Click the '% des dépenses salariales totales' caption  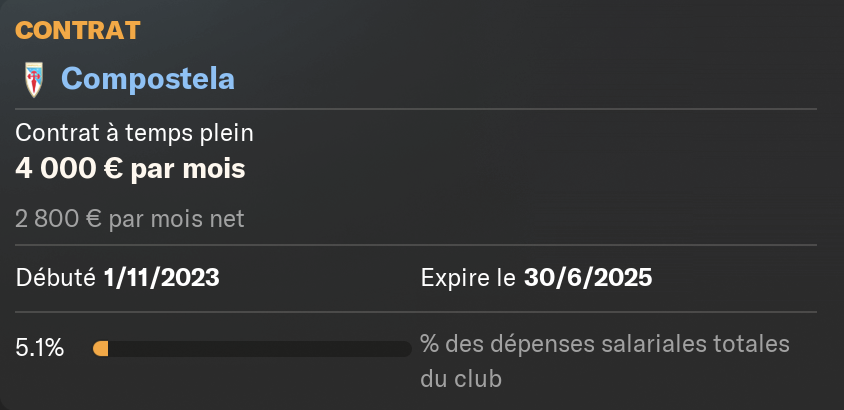point(605,344)
